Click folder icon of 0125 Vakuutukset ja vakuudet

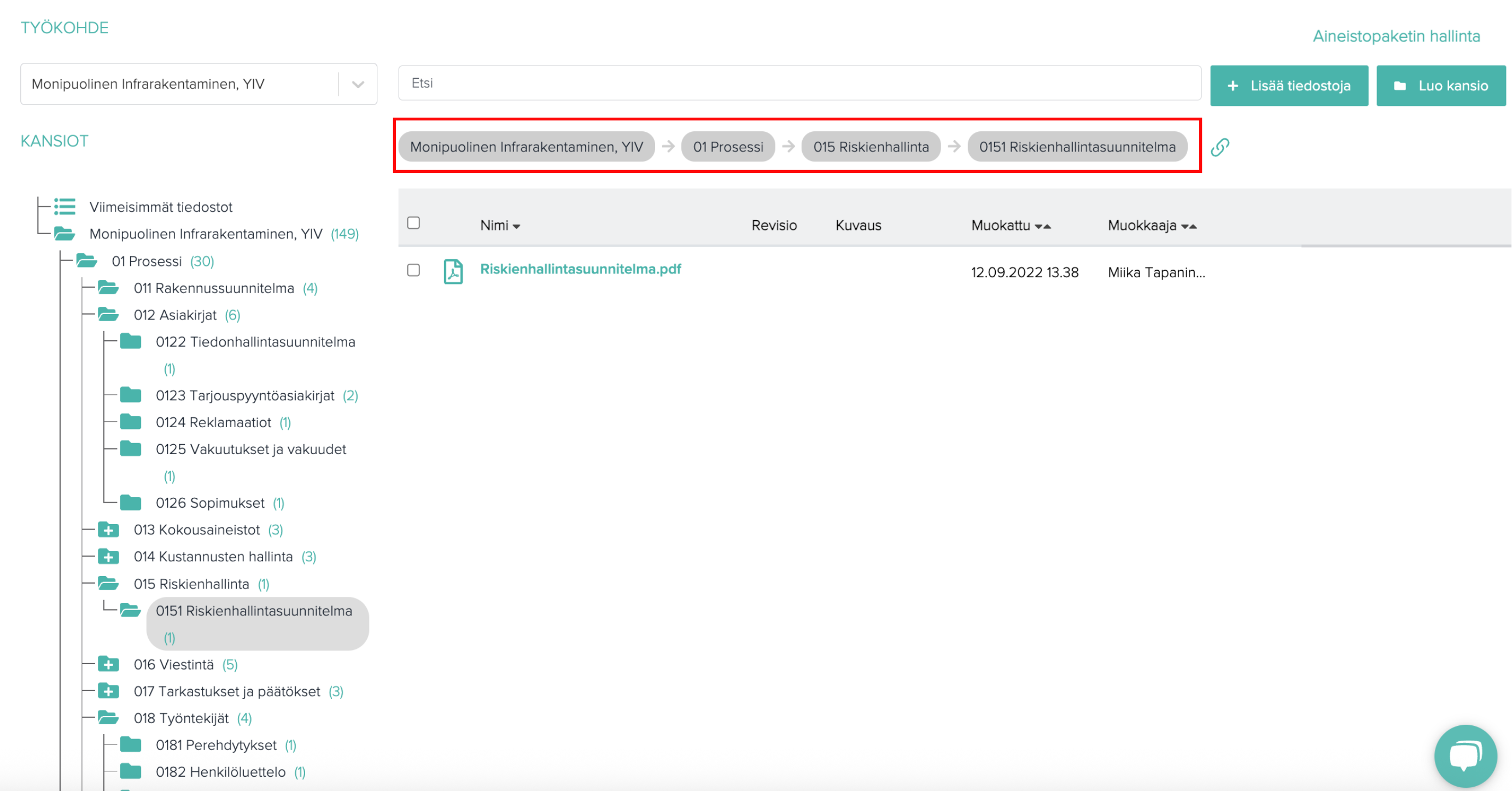[x=131, y=449]
